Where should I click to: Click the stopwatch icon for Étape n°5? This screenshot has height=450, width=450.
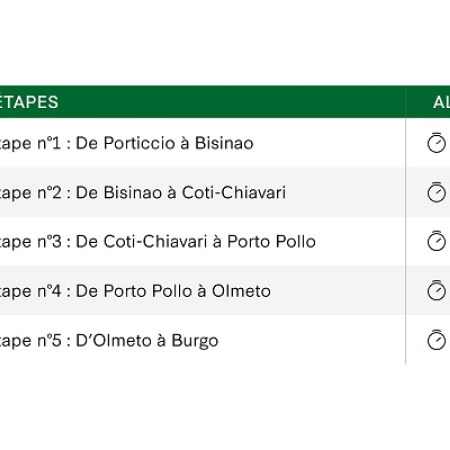pyautogui.click(x=436, y=339)
